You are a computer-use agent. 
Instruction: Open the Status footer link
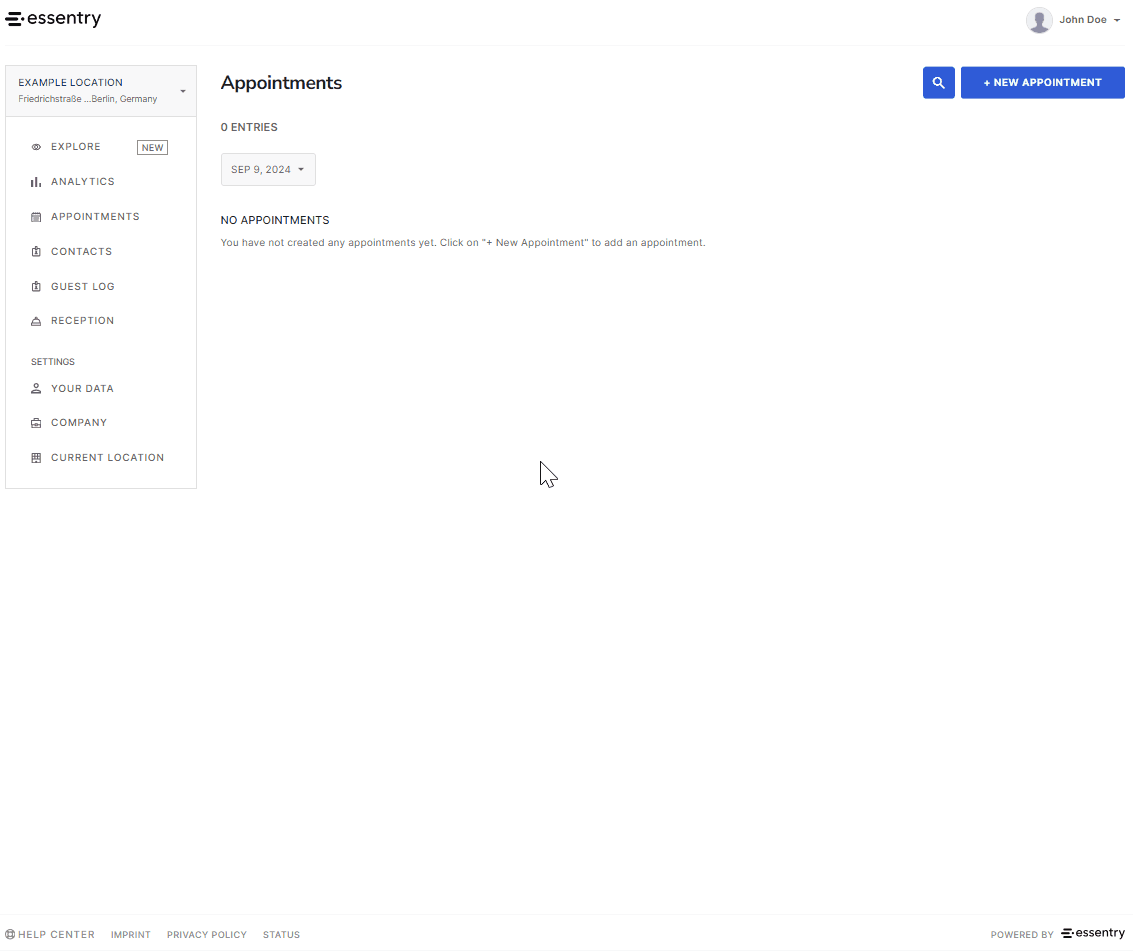coord(281,934)
